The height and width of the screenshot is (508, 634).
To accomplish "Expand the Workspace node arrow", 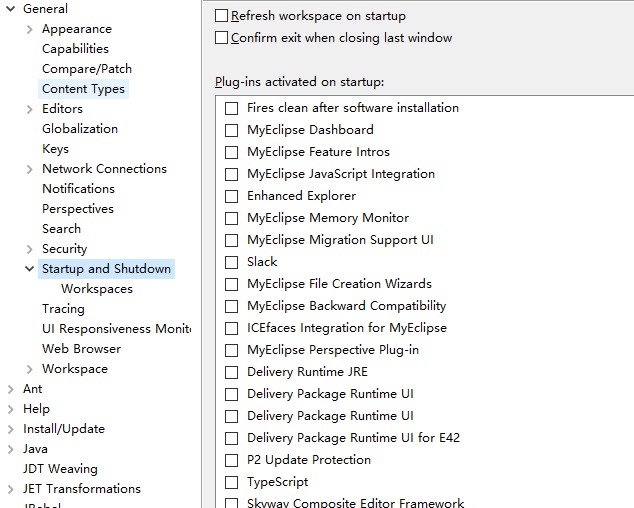I will 30,369.
